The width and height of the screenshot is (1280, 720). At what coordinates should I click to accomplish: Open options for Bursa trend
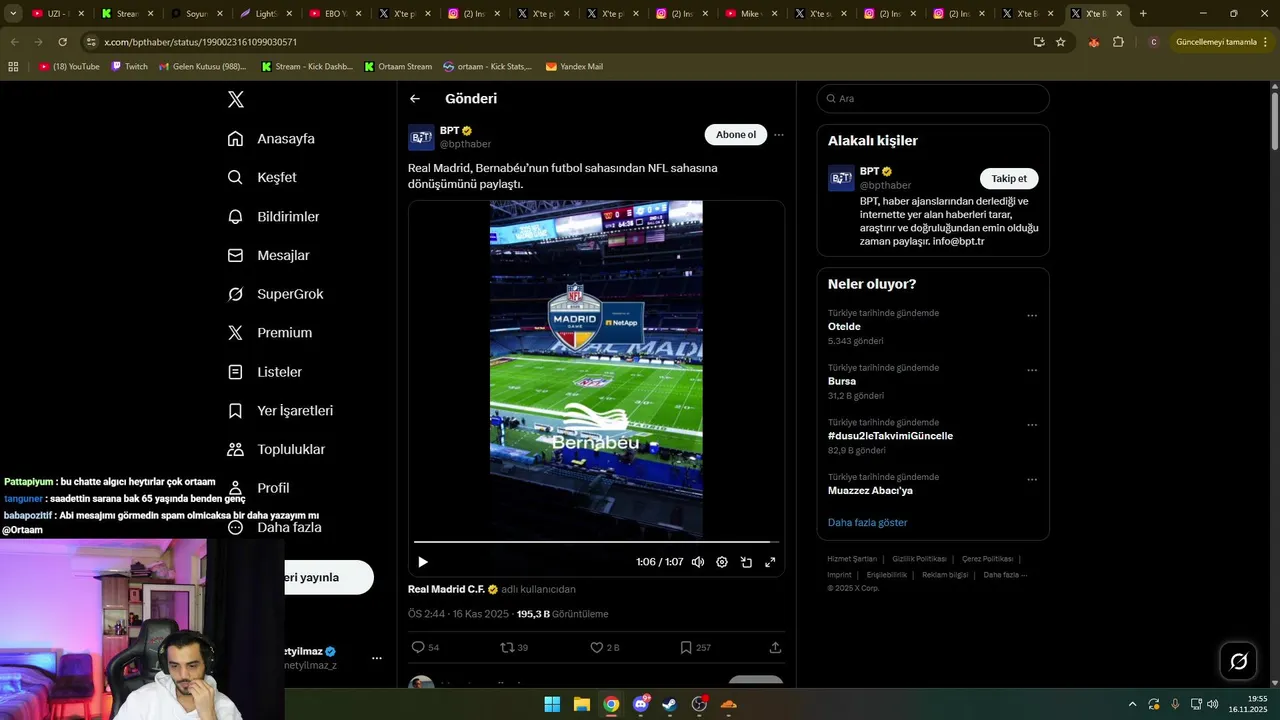[1032, 370]
